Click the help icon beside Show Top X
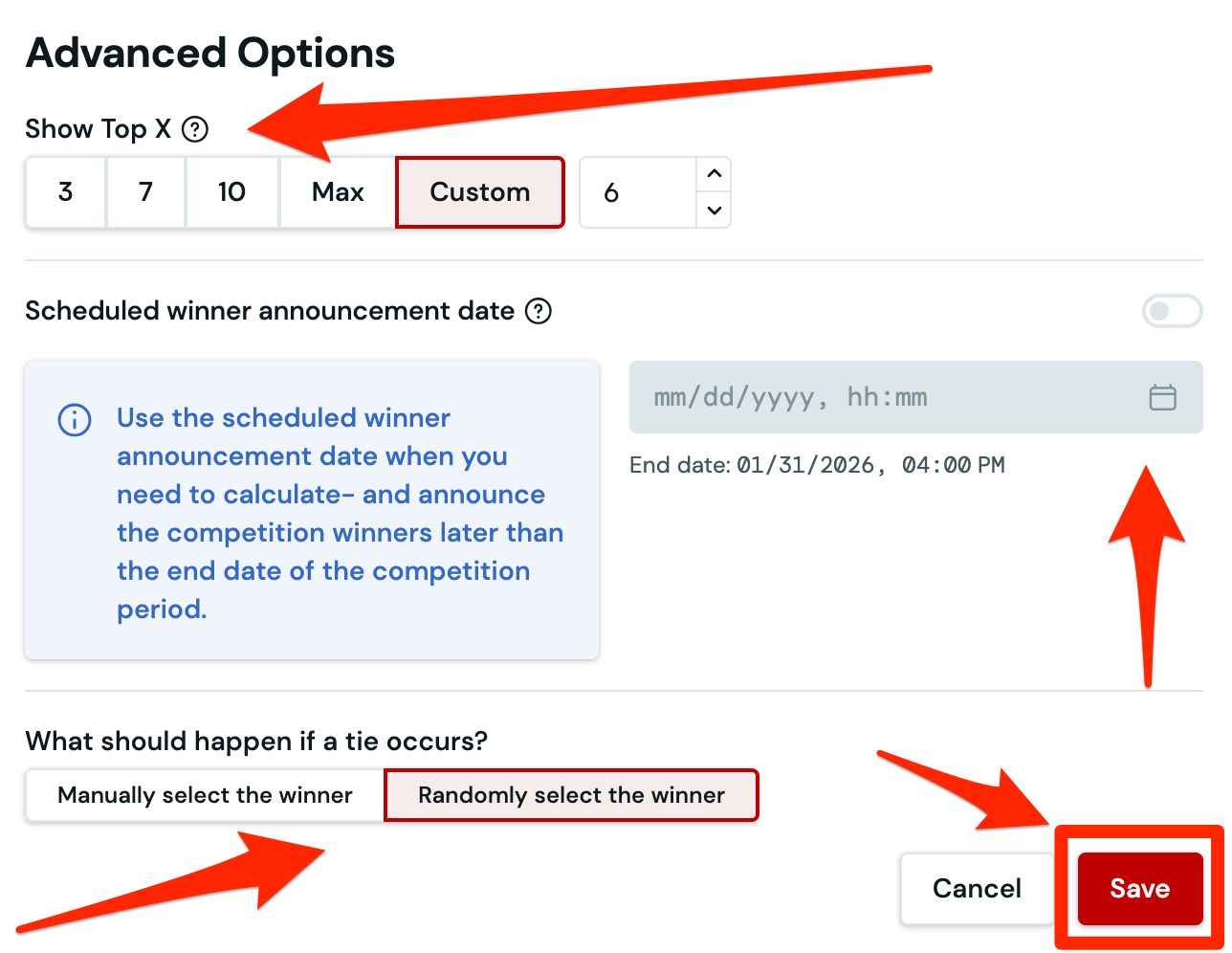This screenshot has height=953, width=1232. tap(195, 129)
